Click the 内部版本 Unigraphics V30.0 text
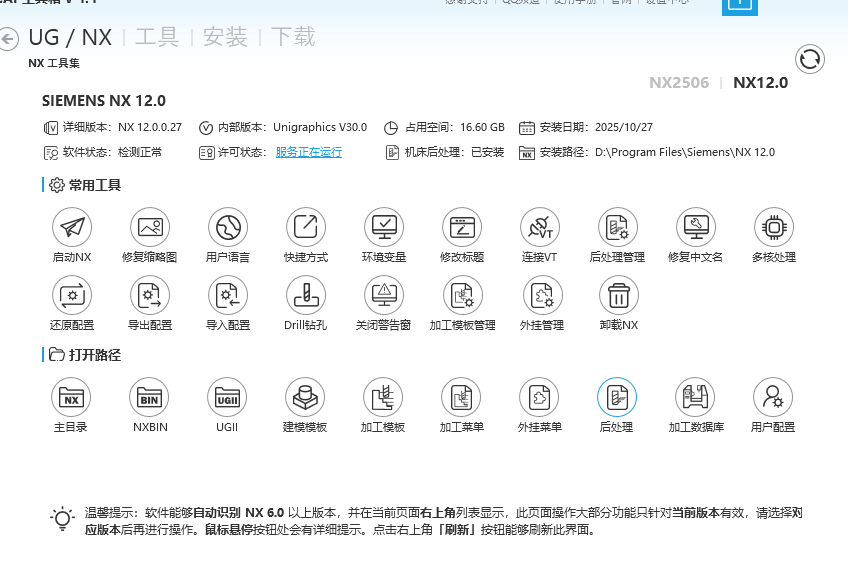 (292, 127)
